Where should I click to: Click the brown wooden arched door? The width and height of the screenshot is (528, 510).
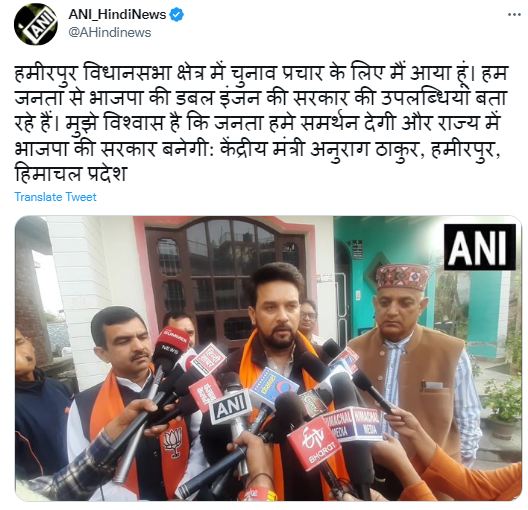[x=225, y=283]
